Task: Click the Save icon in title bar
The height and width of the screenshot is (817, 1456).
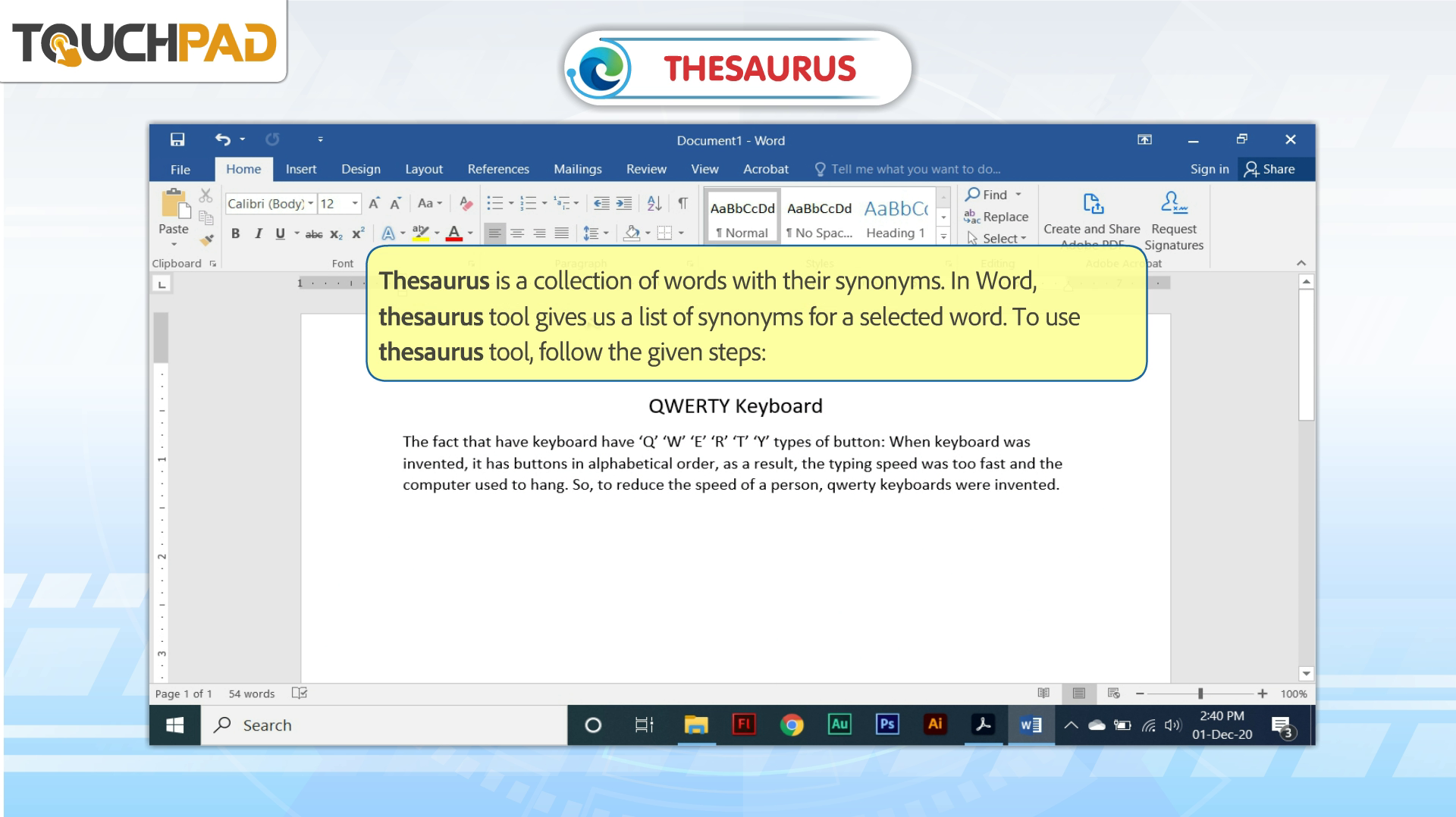Action: point(177,139)
